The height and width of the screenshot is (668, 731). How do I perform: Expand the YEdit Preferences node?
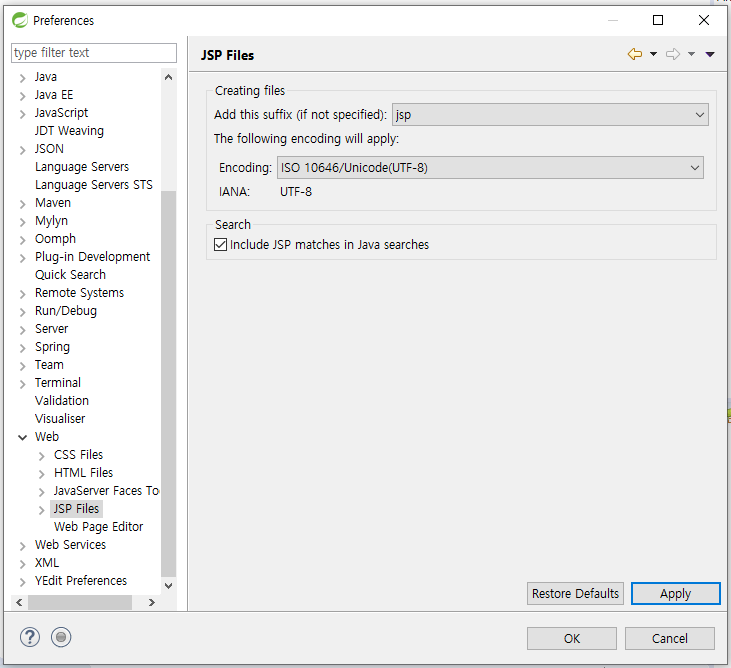click(22, 582)
